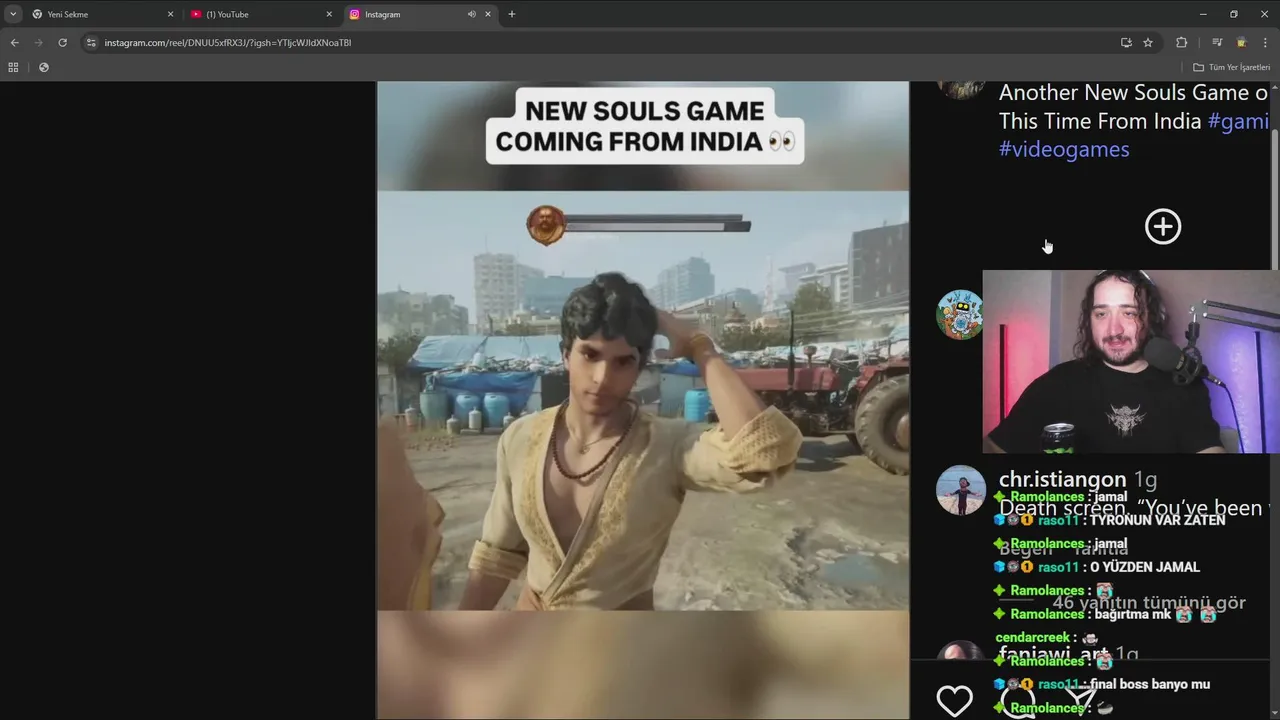Expand the tab search dropdown

pyautogui.click(x=13, y=14)
